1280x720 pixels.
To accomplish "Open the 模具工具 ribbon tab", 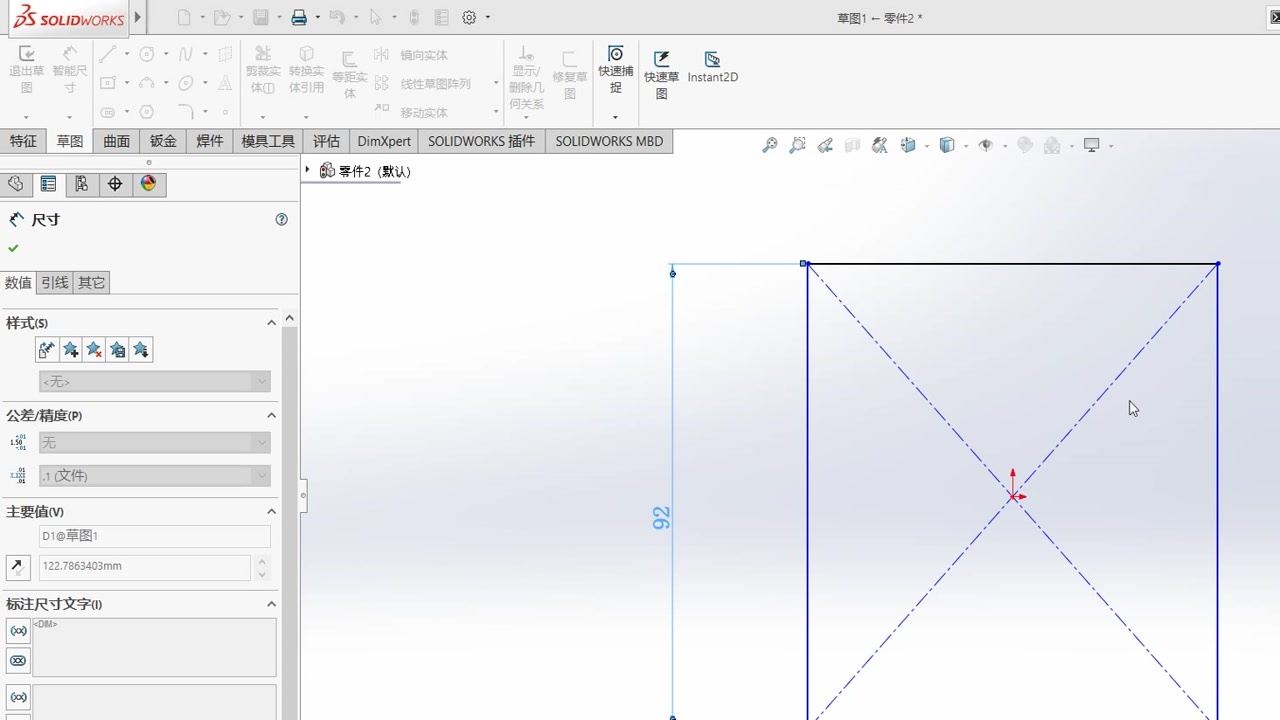I will pos(268,141).
